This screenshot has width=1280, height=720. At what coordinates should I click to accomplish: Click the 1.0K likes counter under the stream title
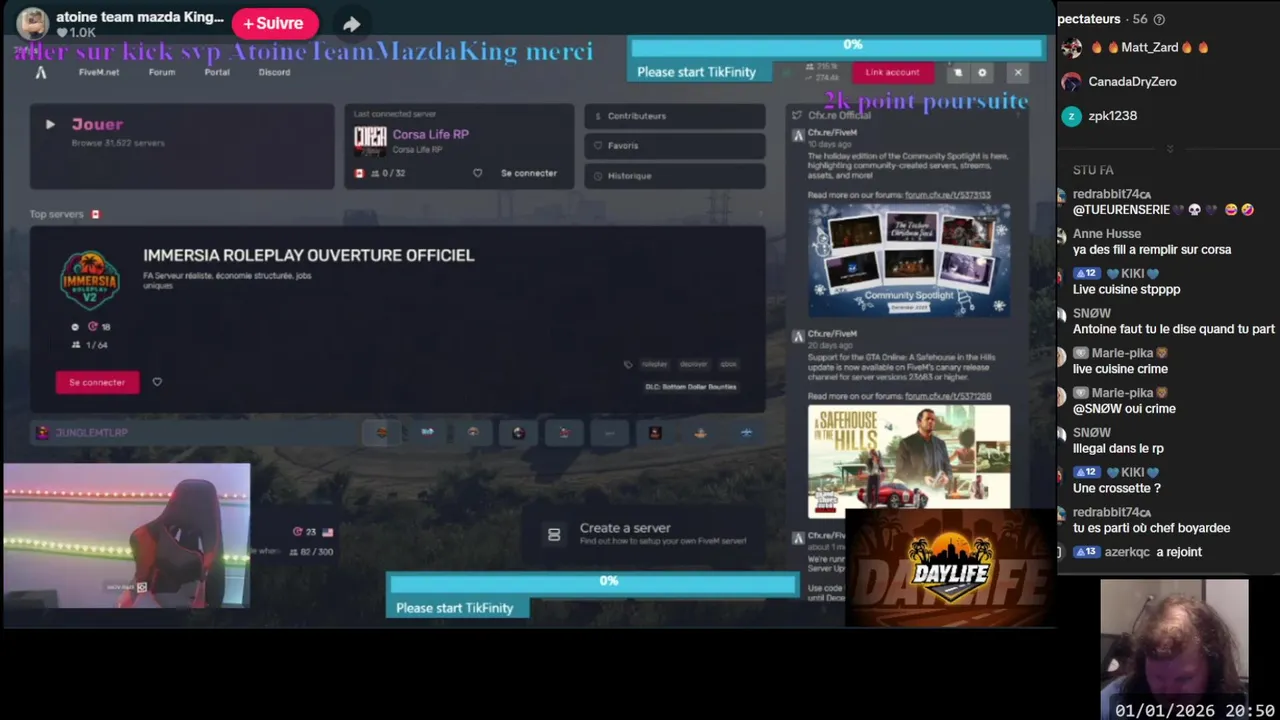(x=76, y=33)
